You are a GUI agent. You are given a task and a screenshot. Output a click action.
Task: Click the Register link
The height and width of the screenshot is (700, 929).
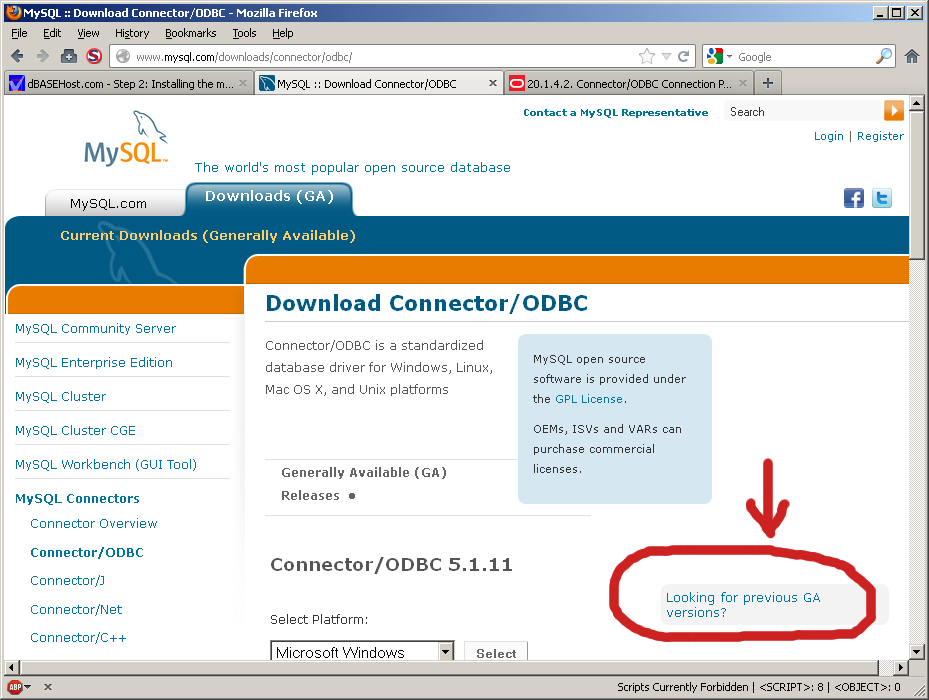tap(880, 136)
